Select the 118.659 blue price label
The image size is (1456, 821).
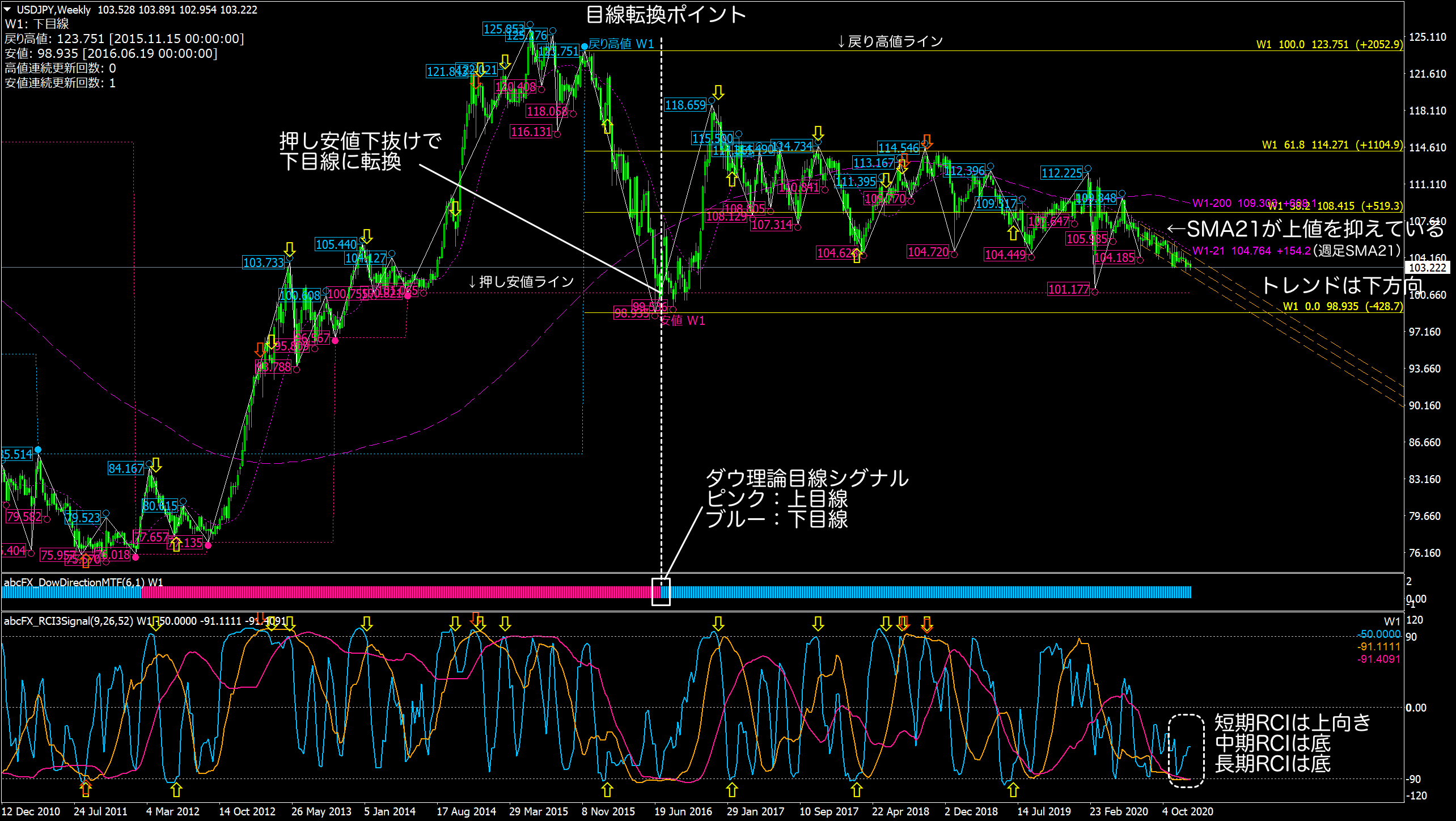click(685, 105)
